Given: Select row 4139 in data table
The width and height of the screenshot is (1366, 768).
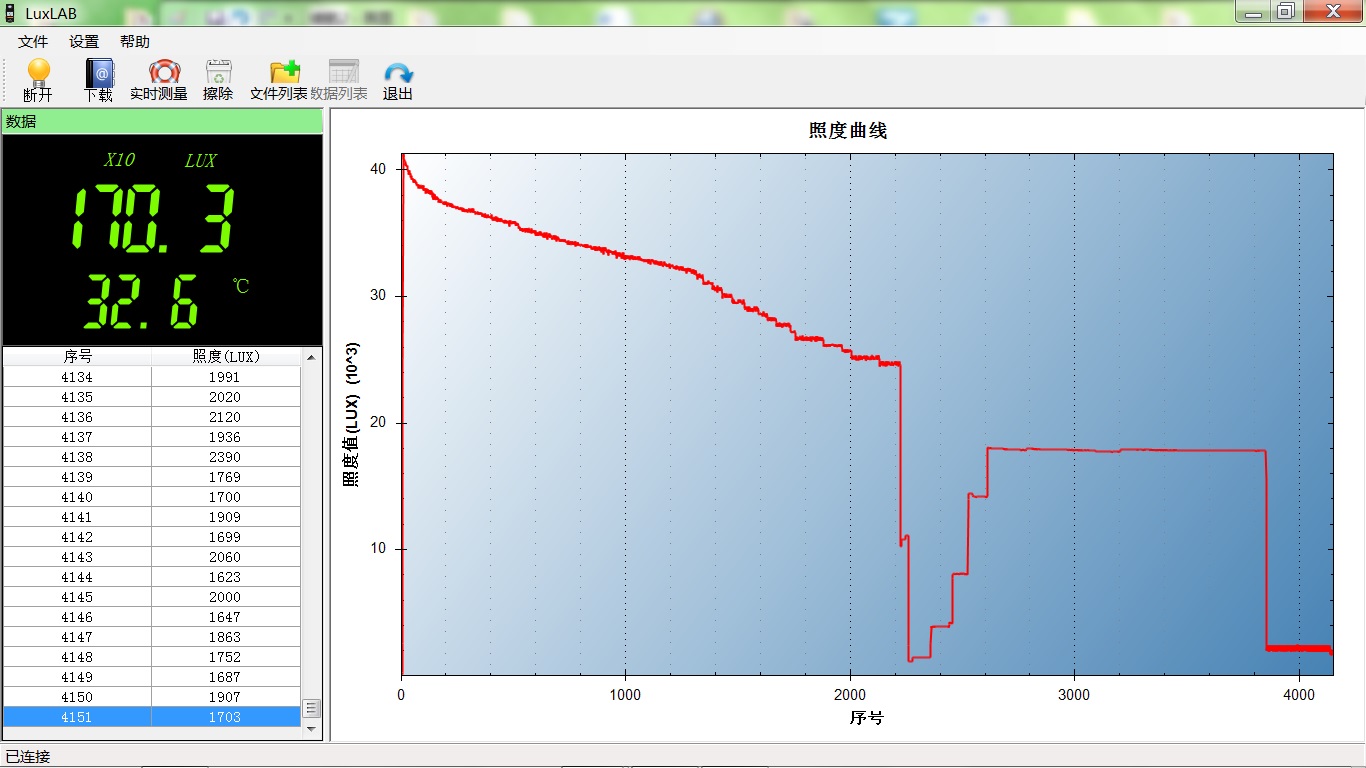Looking at the screenshot, I should click(x=152, y=477).
